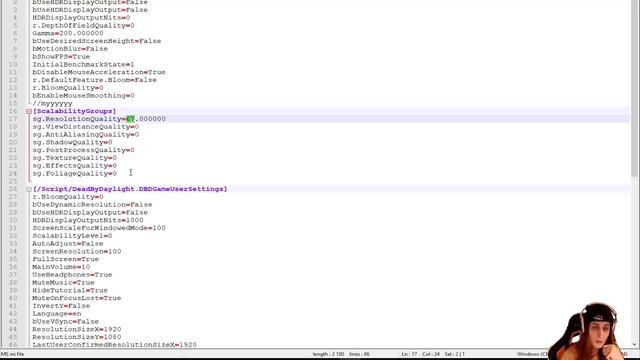Screen dimensions: 640x360
Task: Click the ScreenScaleForWindowedMode=100 line
Action: [99, 228]
